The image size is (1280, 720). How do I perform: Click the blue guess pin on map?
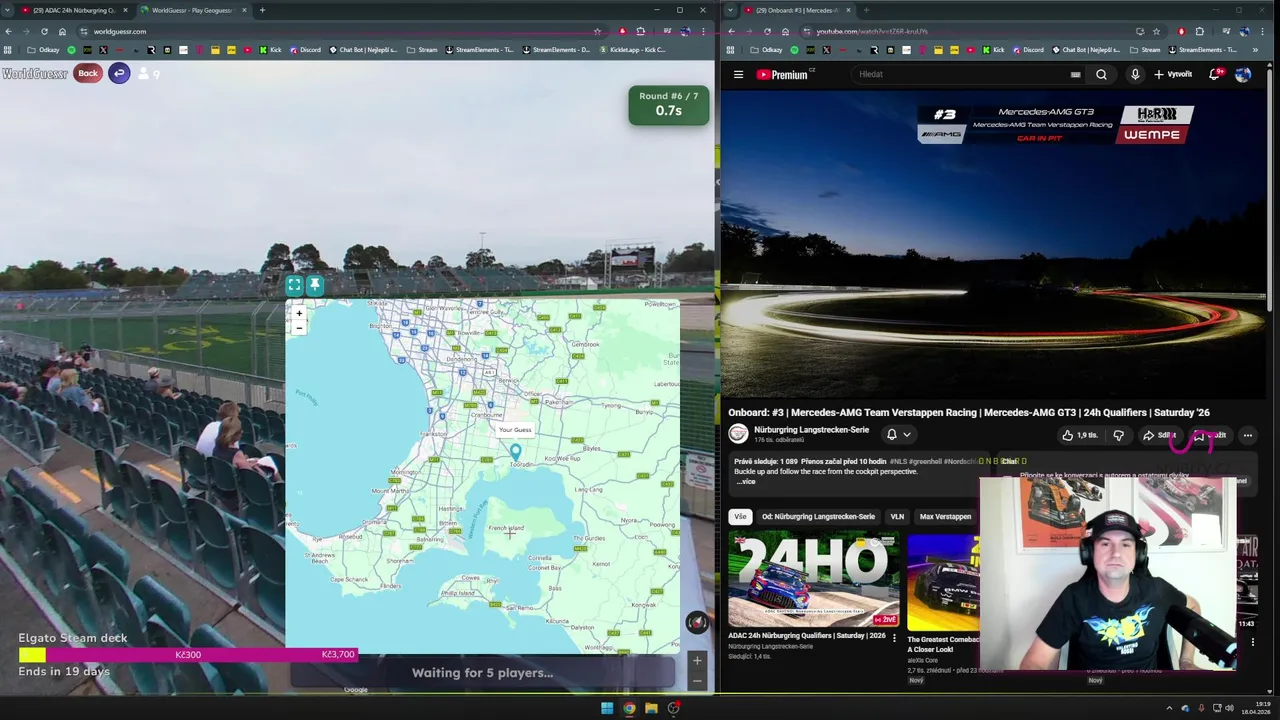point(515,452)
